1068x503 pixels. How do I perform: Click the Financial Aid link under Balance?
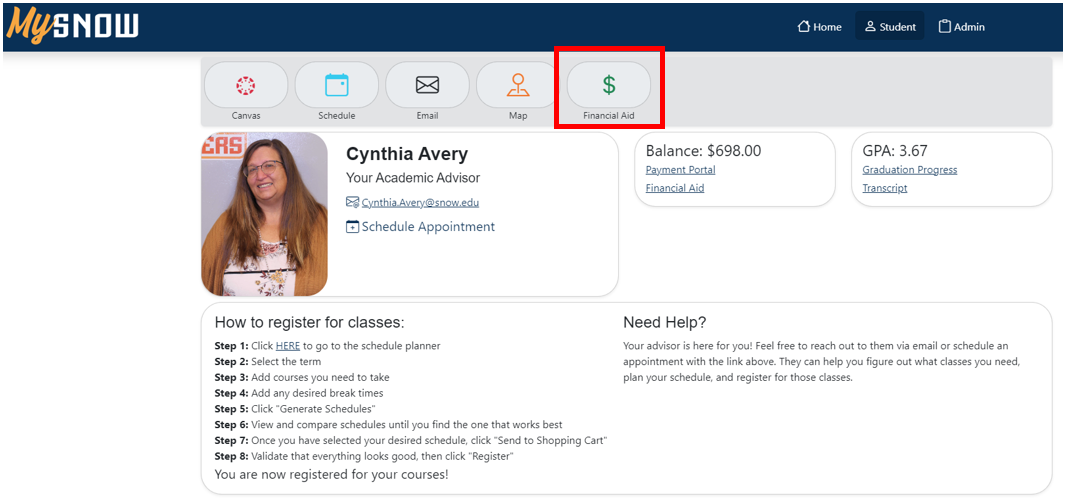point(674,188)
